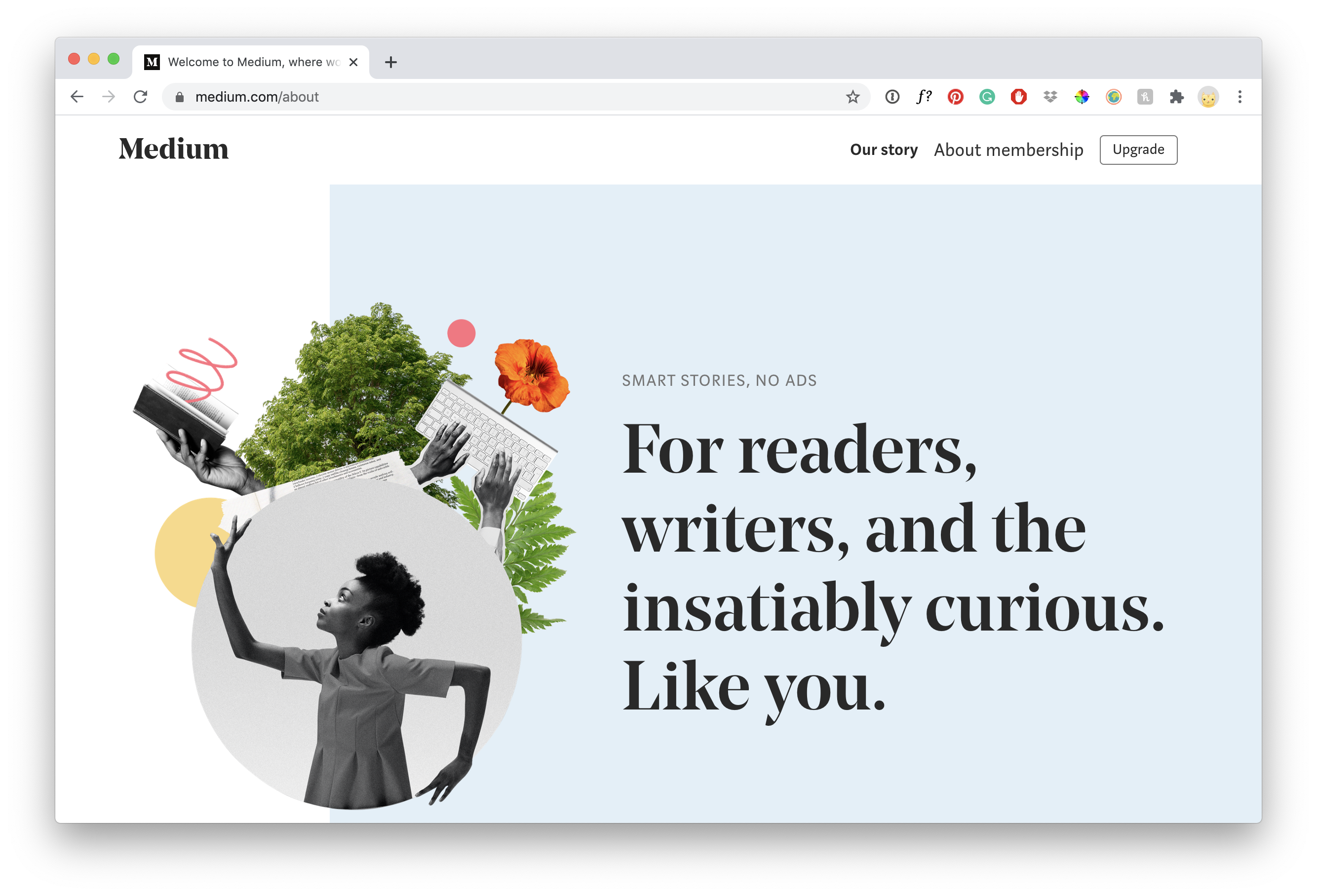Open Chrome's three-dot menu

[x=1240, y=97]
